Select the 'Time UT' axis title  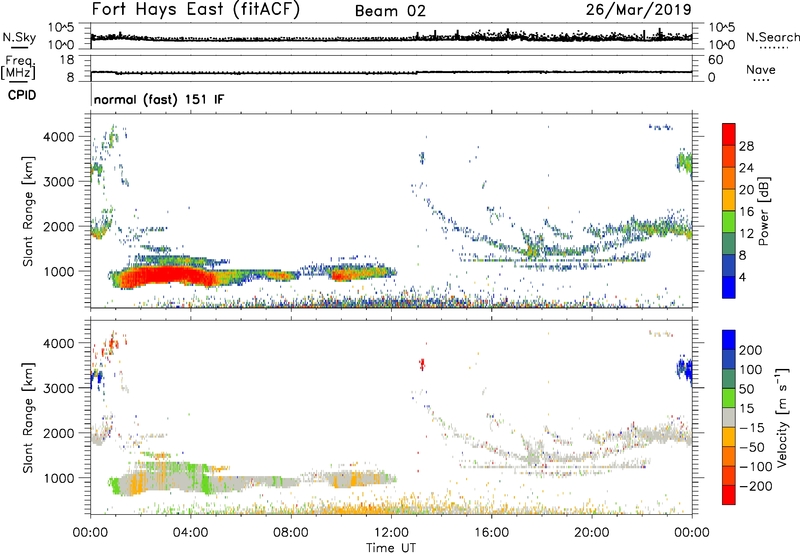(391, 548)
